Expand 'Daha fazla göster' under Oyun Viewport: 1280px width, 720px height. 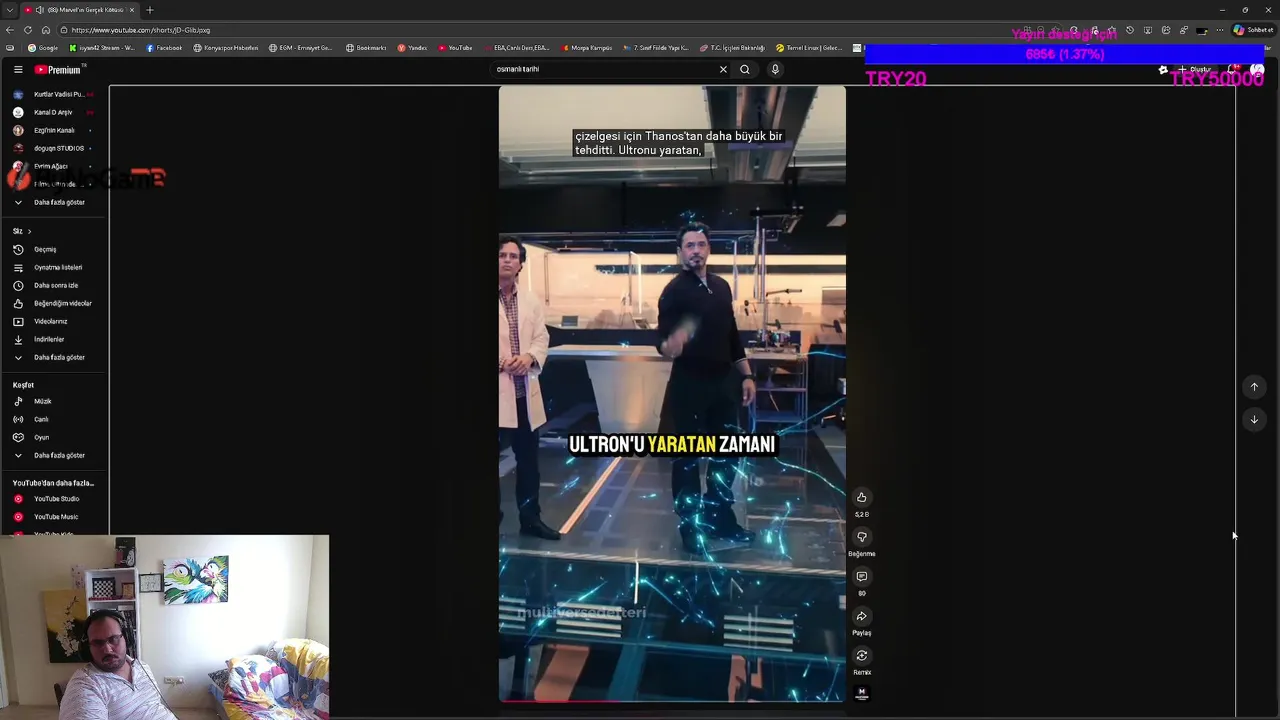pos(54,456)
